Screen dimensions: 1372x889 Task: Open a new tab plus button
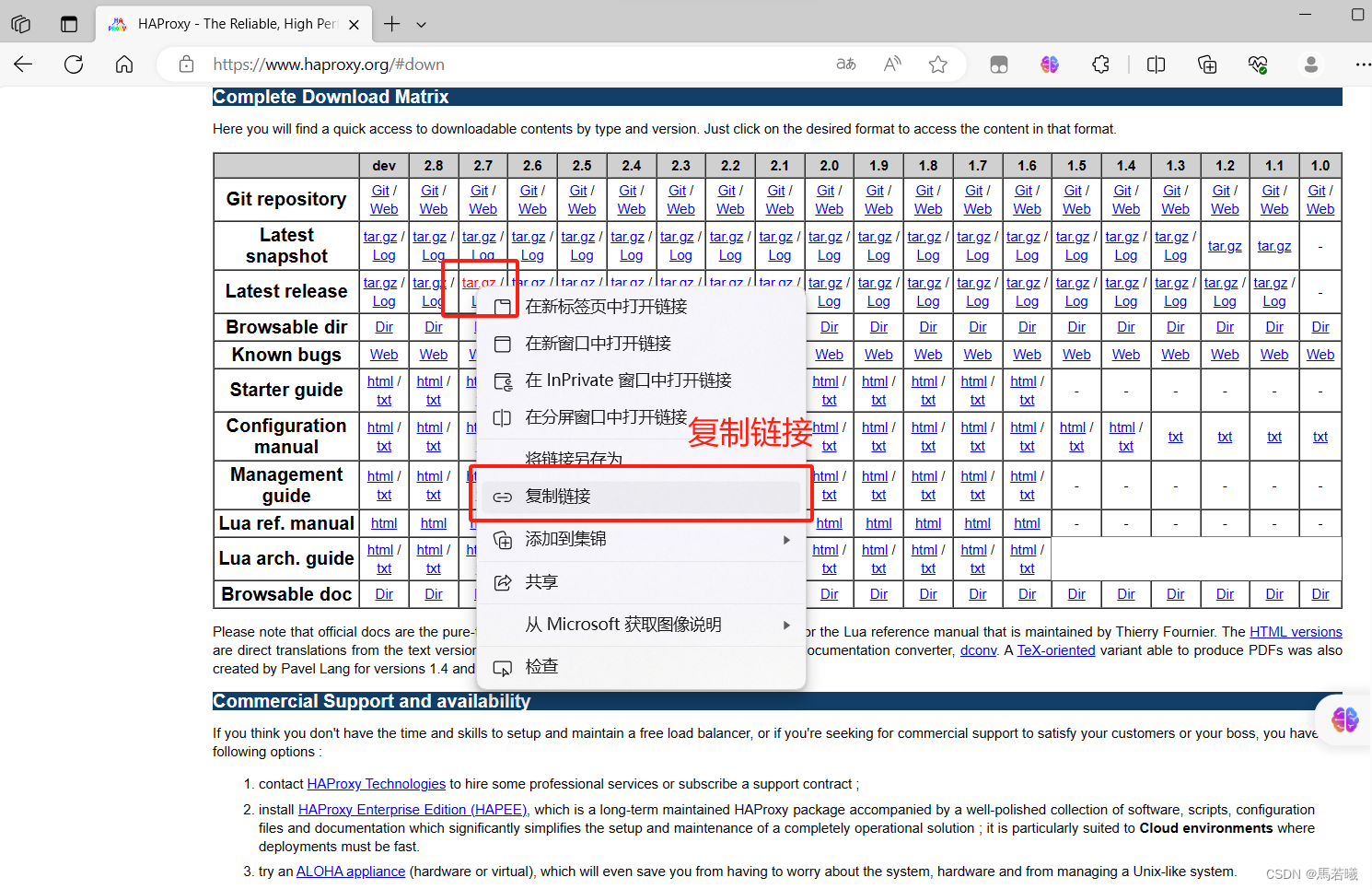pos(392,24)
